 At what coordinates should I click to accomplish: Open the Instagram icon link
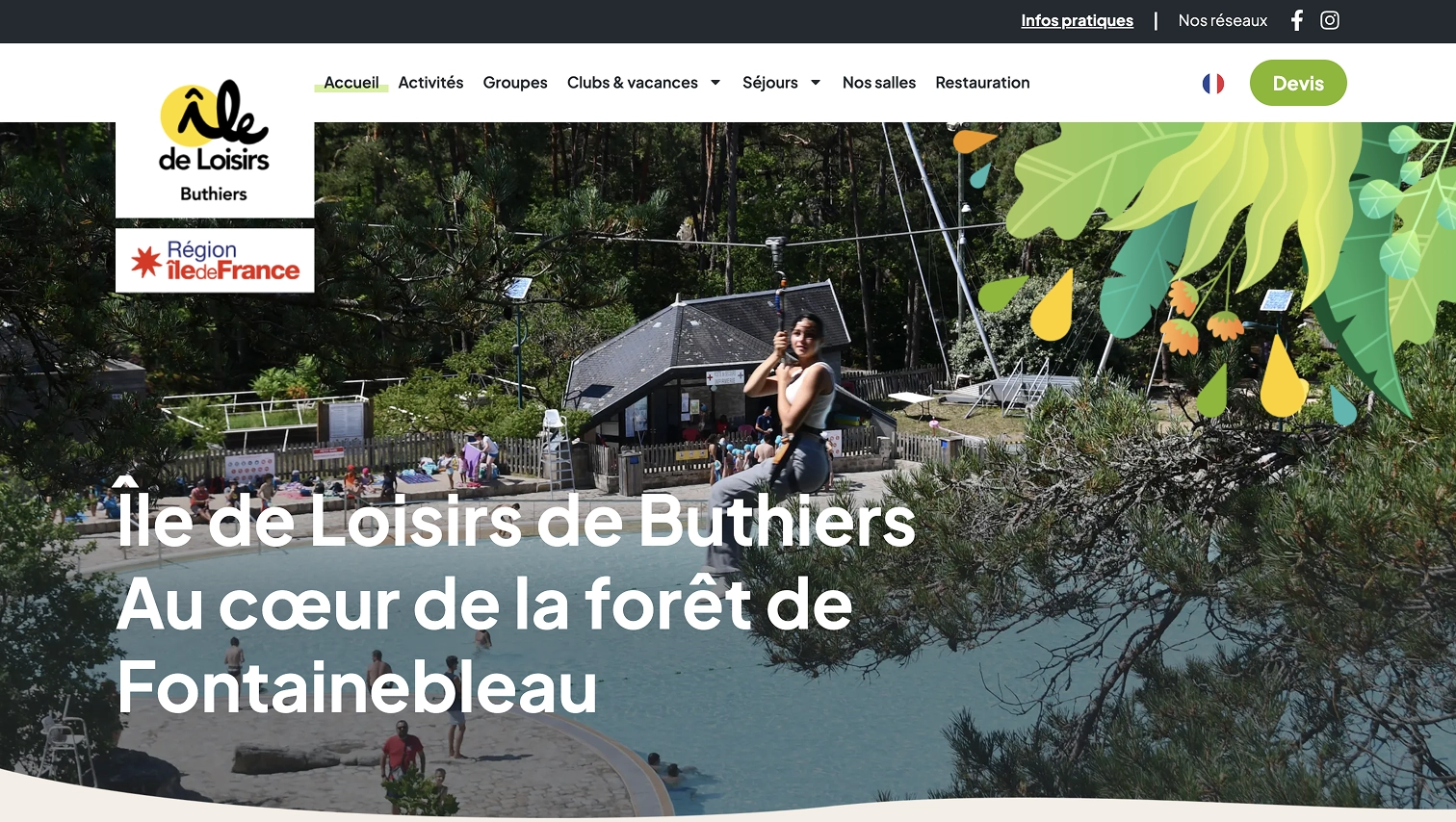point(1330,20)
